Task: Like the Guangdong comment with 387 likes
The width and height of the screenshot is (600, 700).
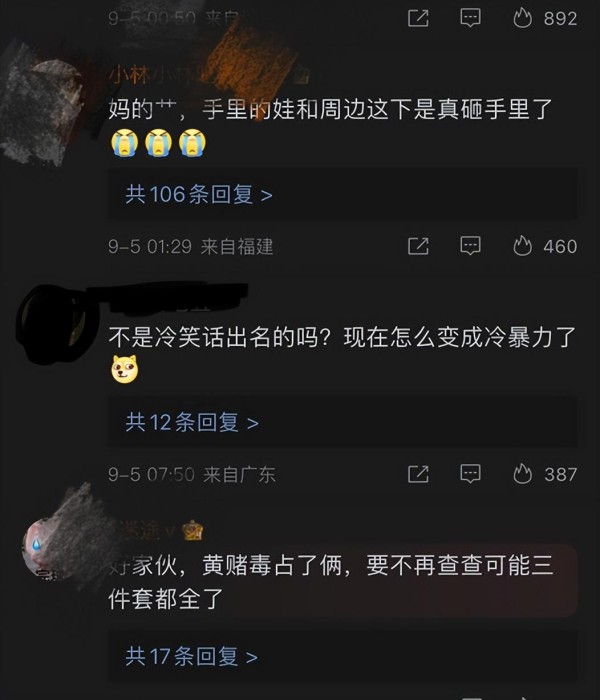Action: point(544,474)
